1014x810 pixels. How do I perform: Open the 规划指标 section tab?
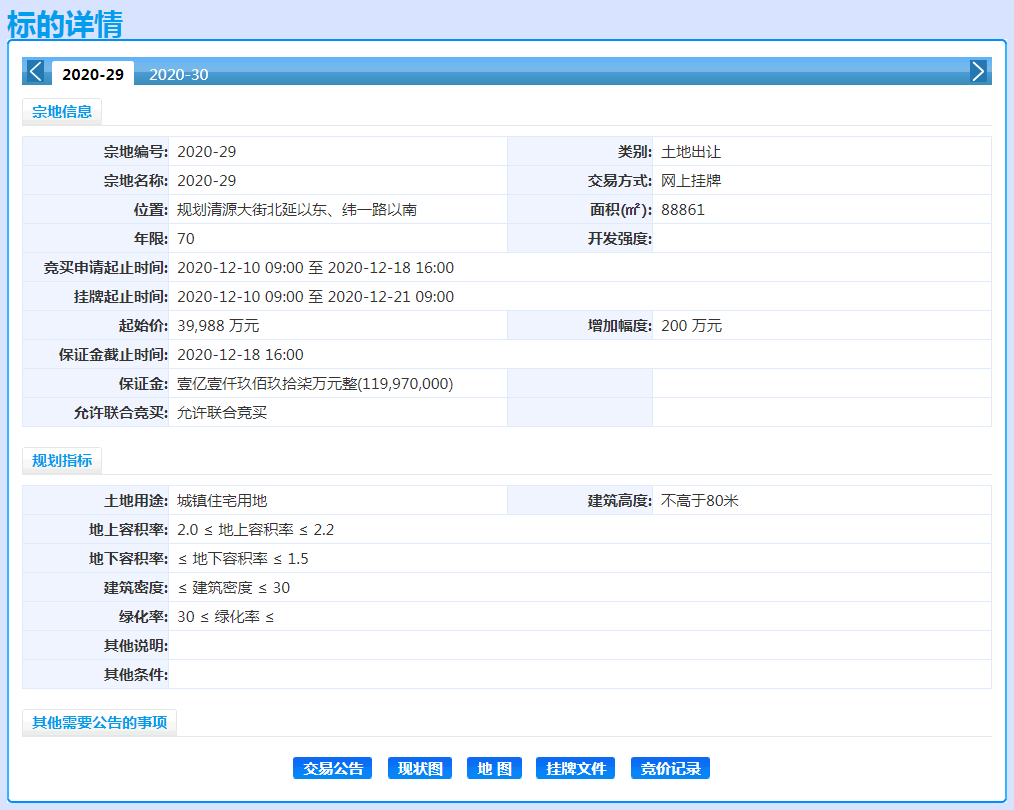(x=62, y=461)
